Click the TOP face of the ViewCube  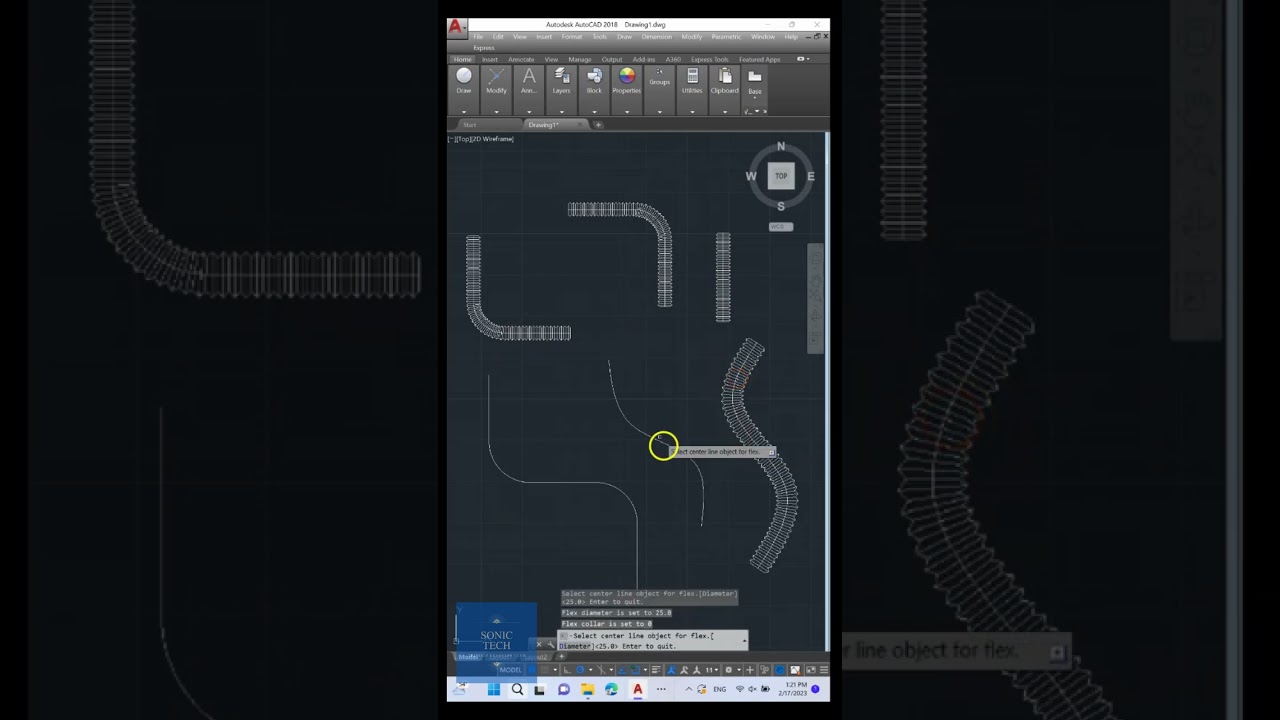click(x=781, y=176)
